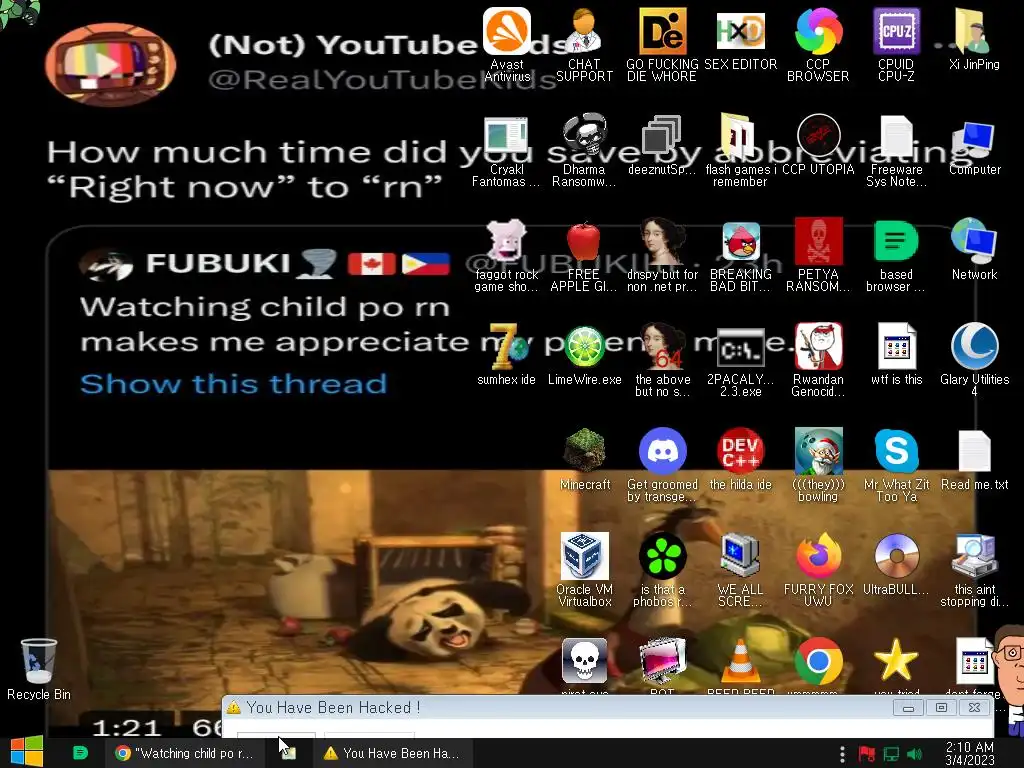Click the red flag tray icon
The width and height of the screenshot is (1024, 768).
867,754
